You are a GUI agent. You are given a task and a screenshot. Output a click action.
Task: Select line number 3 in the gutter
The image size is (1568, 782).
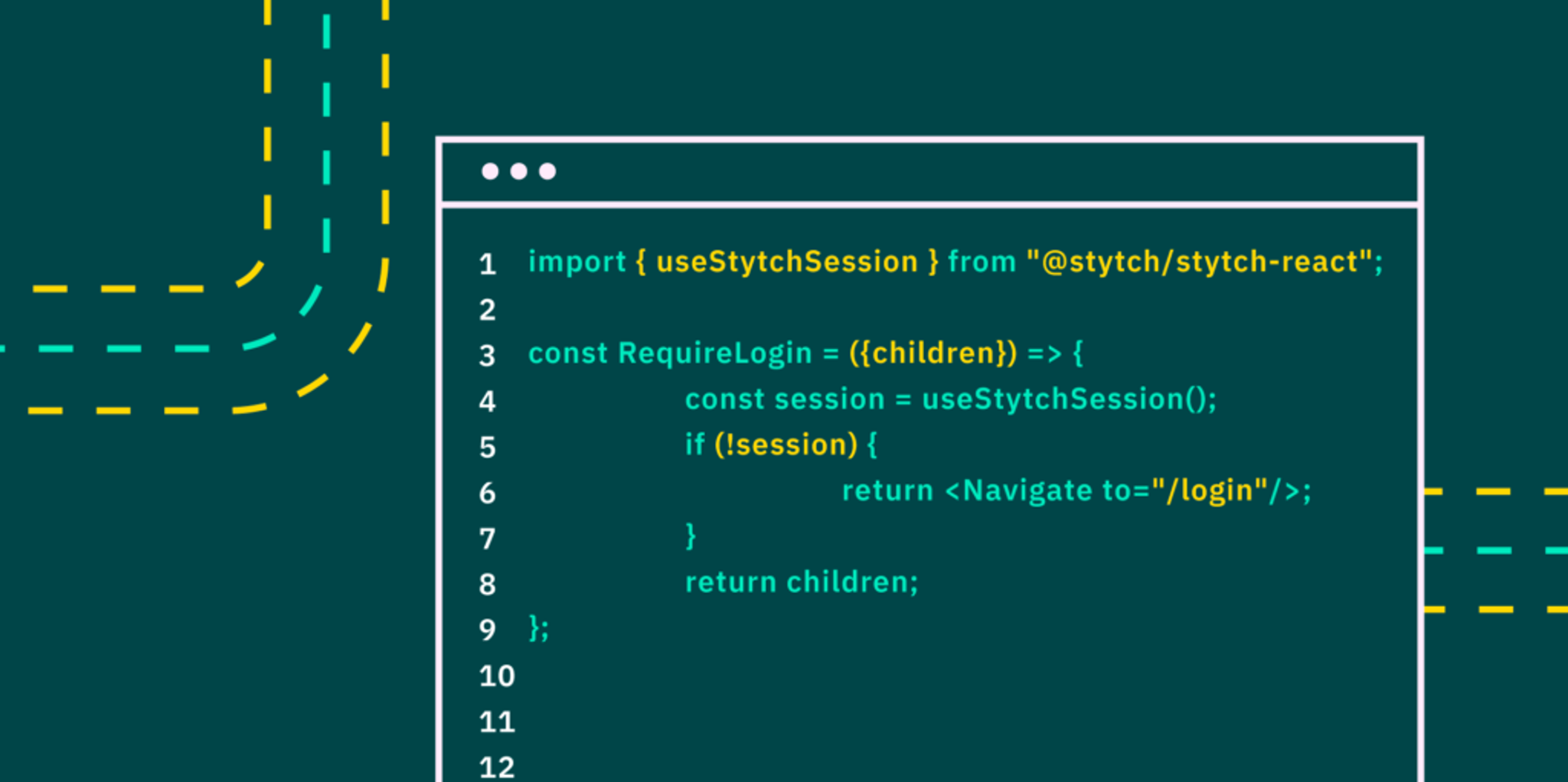488,356
